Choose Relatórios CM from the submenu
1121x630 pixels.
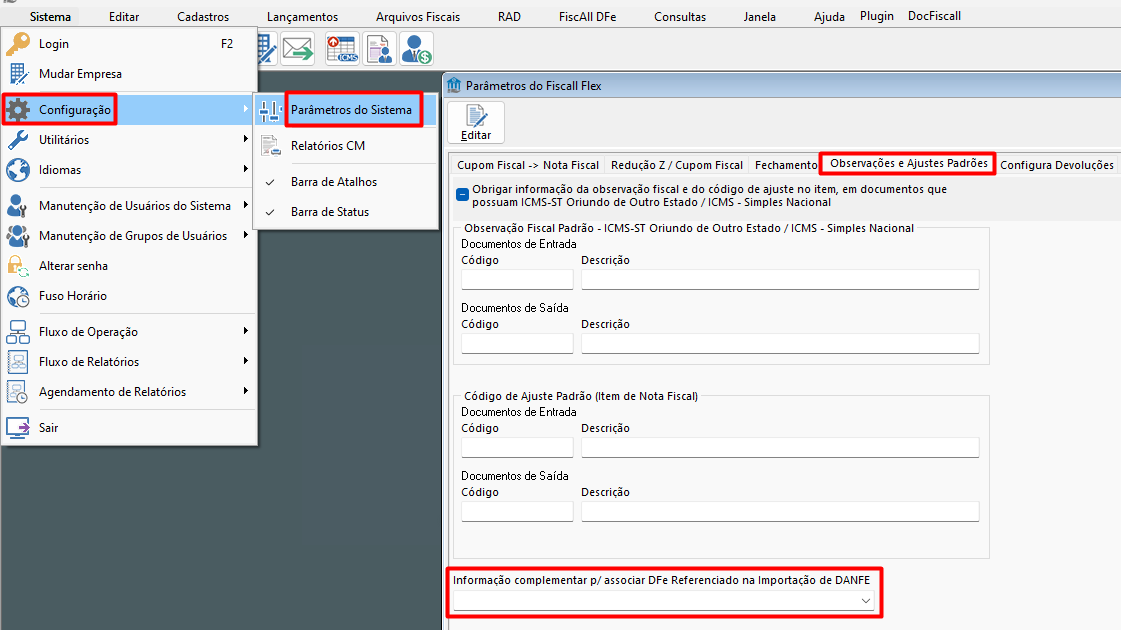pyautogui.click(x=345, y=146)
